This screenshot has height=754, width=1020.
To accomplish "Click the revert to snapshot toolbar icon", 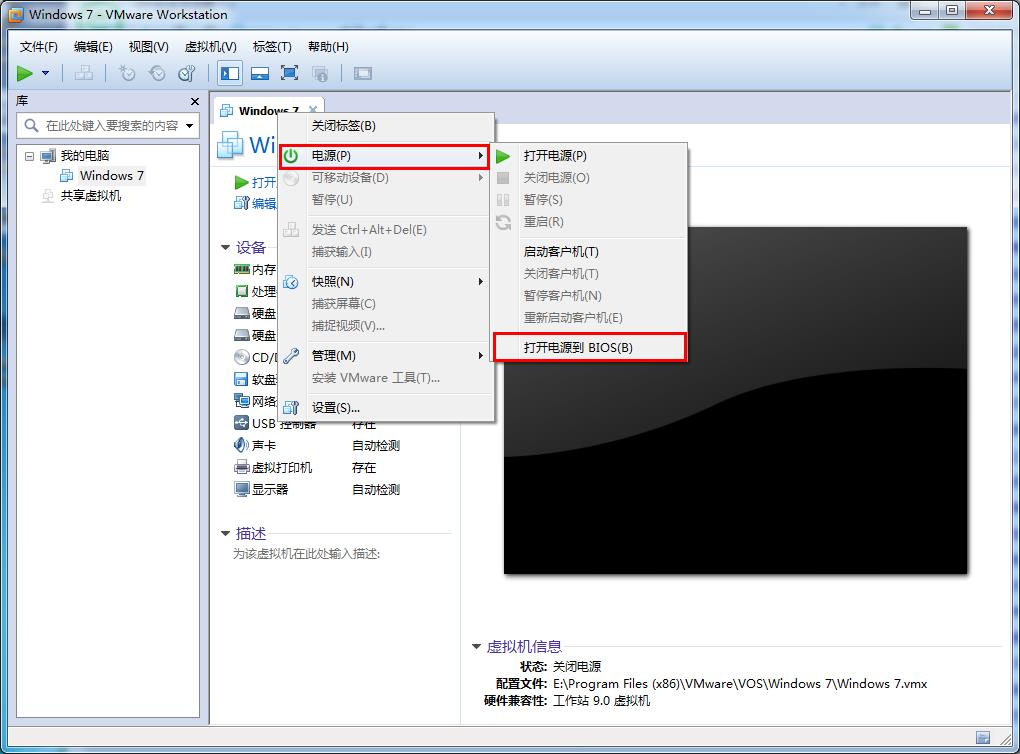I will (157, 73).
